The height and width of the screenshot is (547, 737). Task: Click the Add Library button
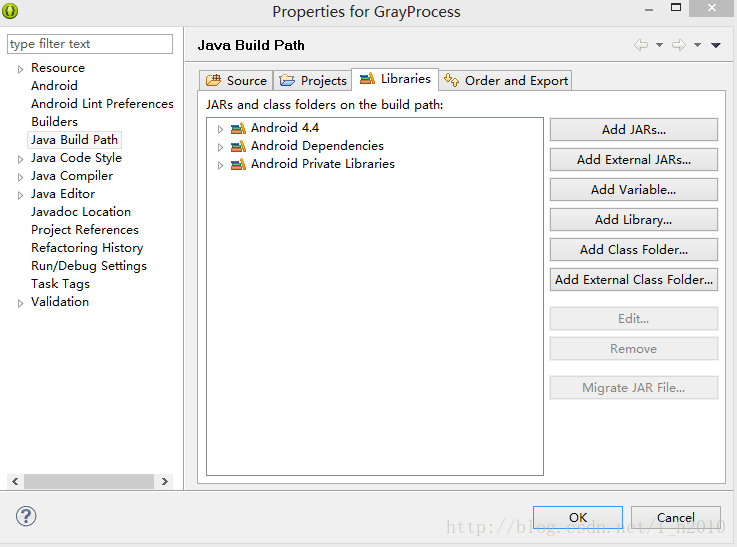pos(634,219)
